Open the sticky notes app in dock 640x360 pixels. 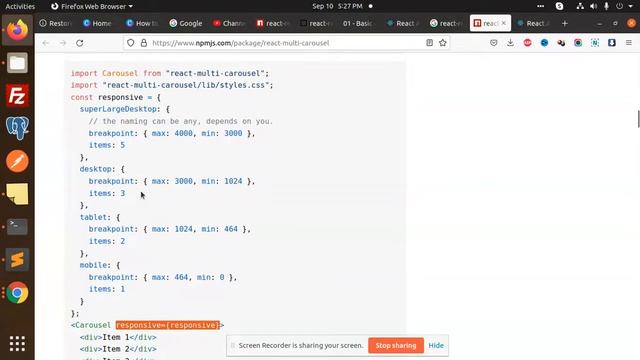click(x=17, y=194)
